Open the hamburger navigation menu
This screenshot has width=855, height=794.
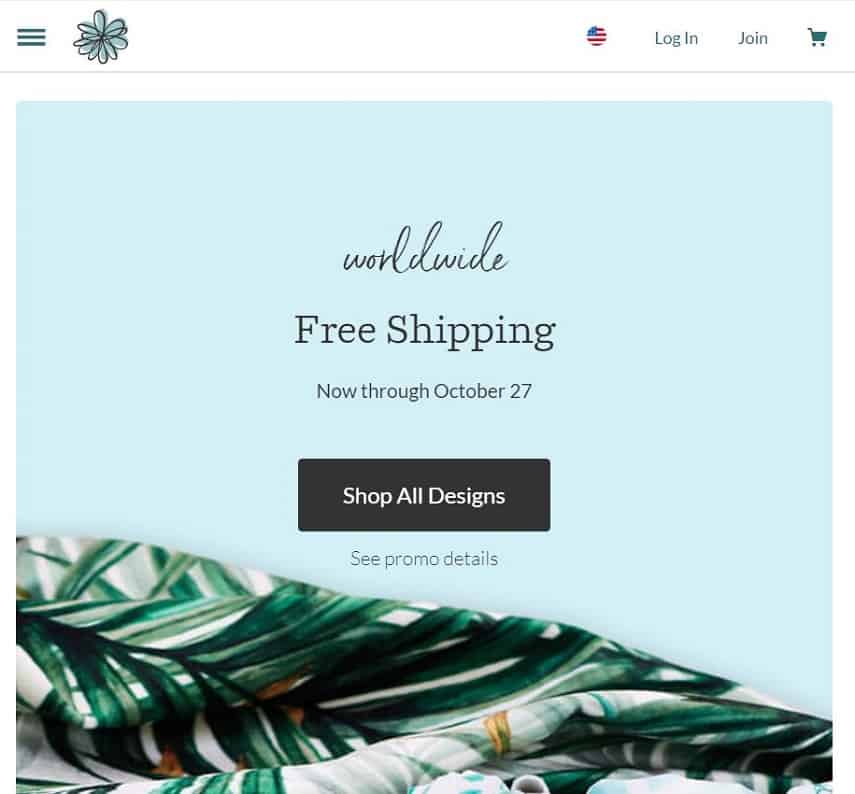31,37
